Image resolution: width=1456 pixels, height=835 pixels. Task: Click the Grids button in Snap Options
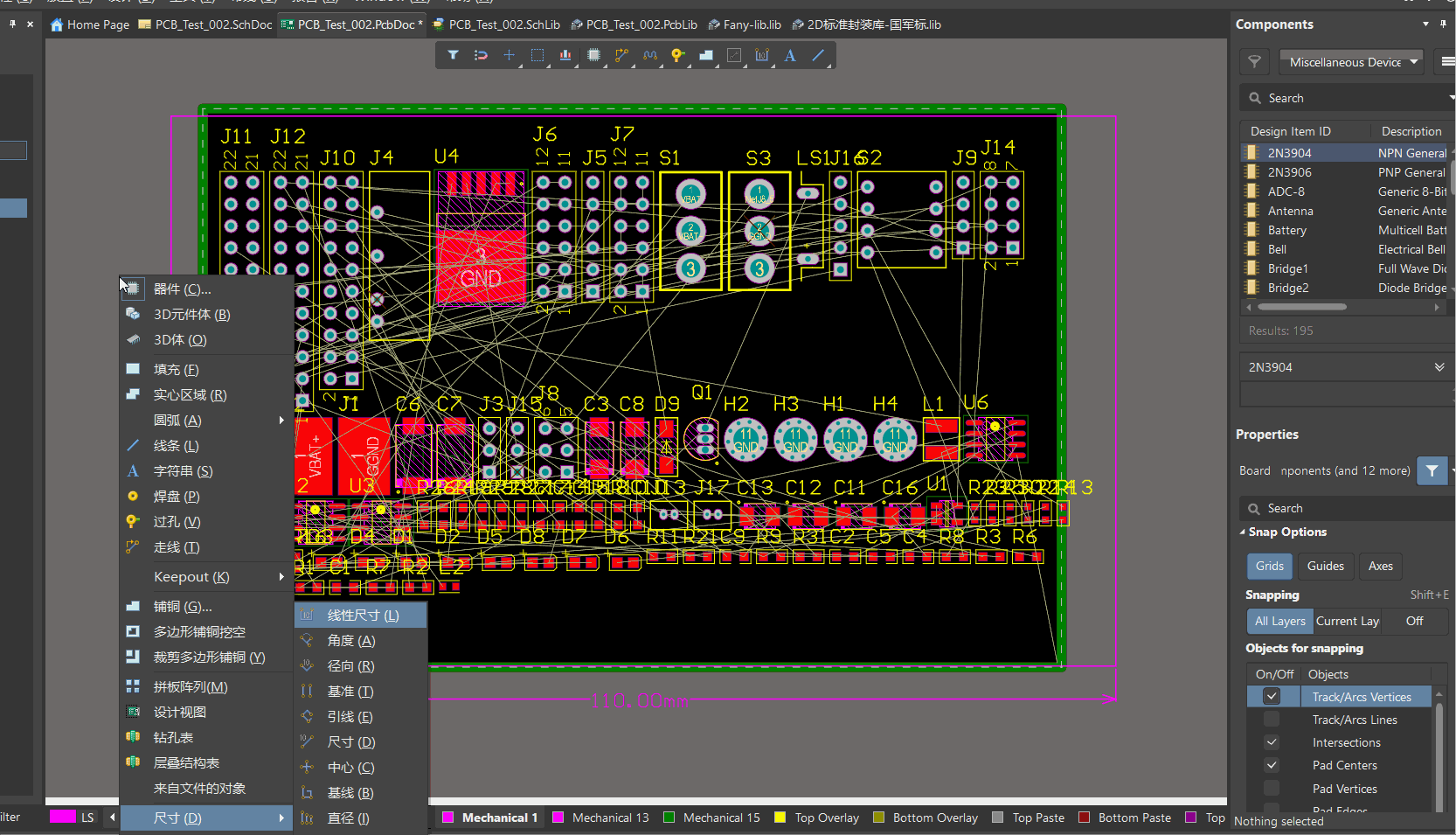coord(1269,566)
